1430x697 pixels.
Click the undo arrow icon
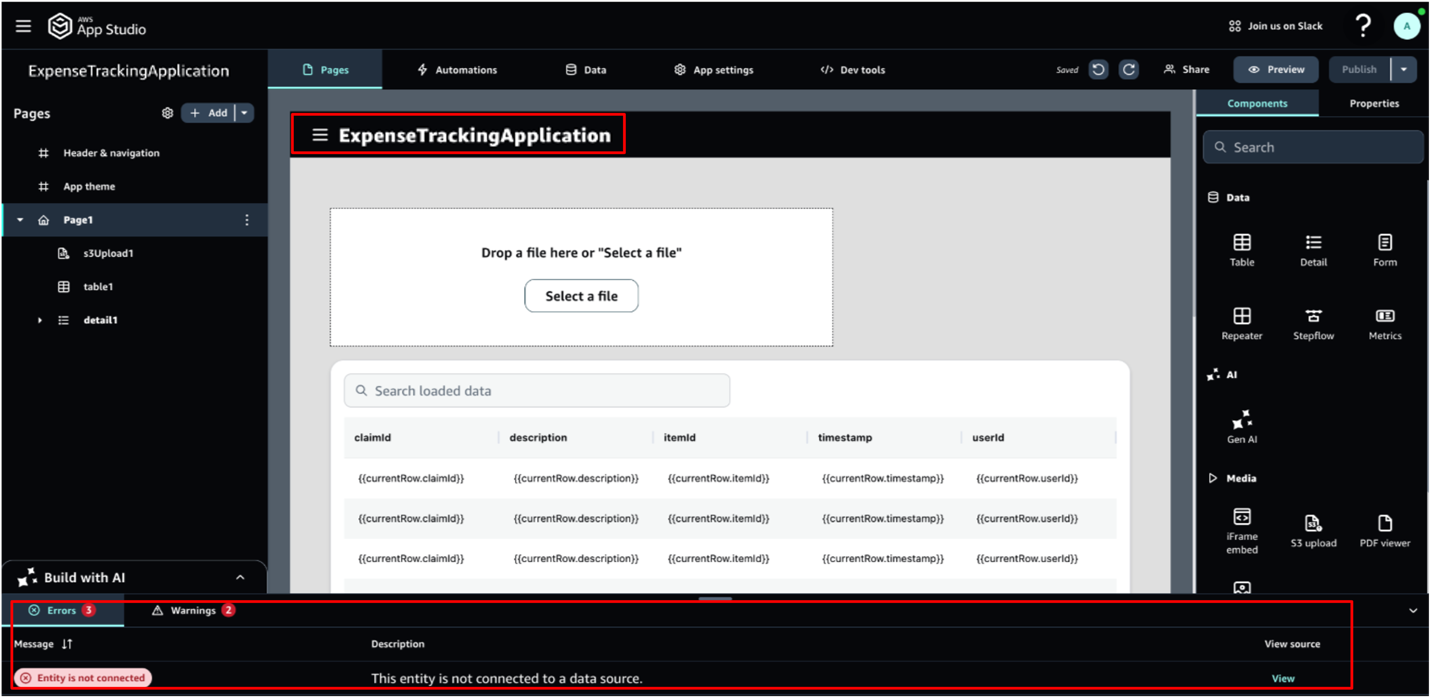click(x=1098, y=70)
